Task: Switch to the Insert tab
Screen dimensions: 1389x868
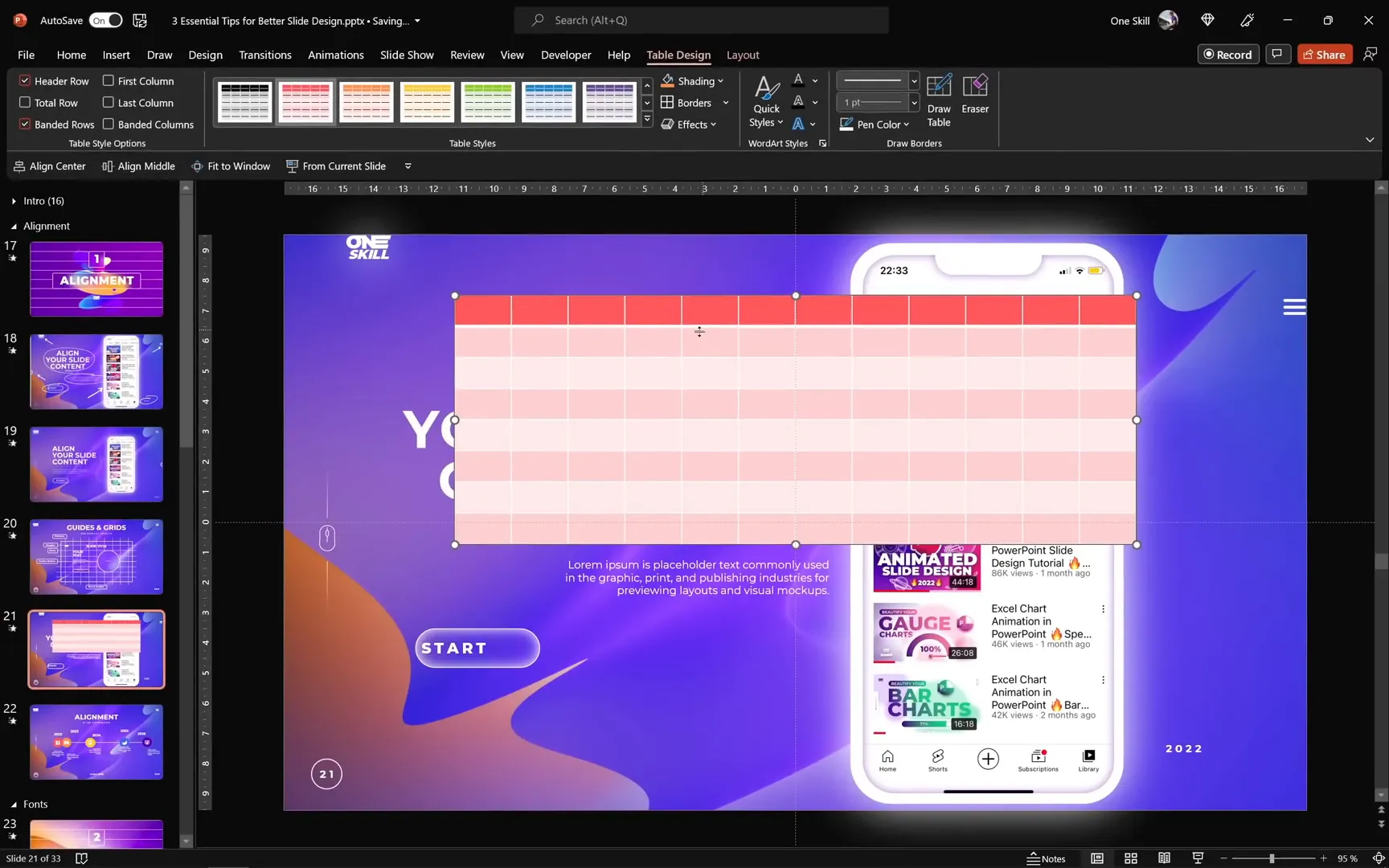Action: coord(116,55)
